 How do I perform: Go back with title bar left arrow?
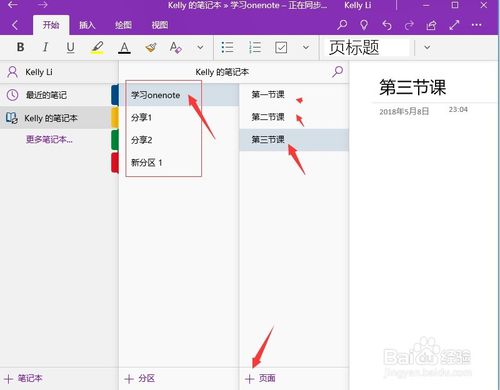13,5
